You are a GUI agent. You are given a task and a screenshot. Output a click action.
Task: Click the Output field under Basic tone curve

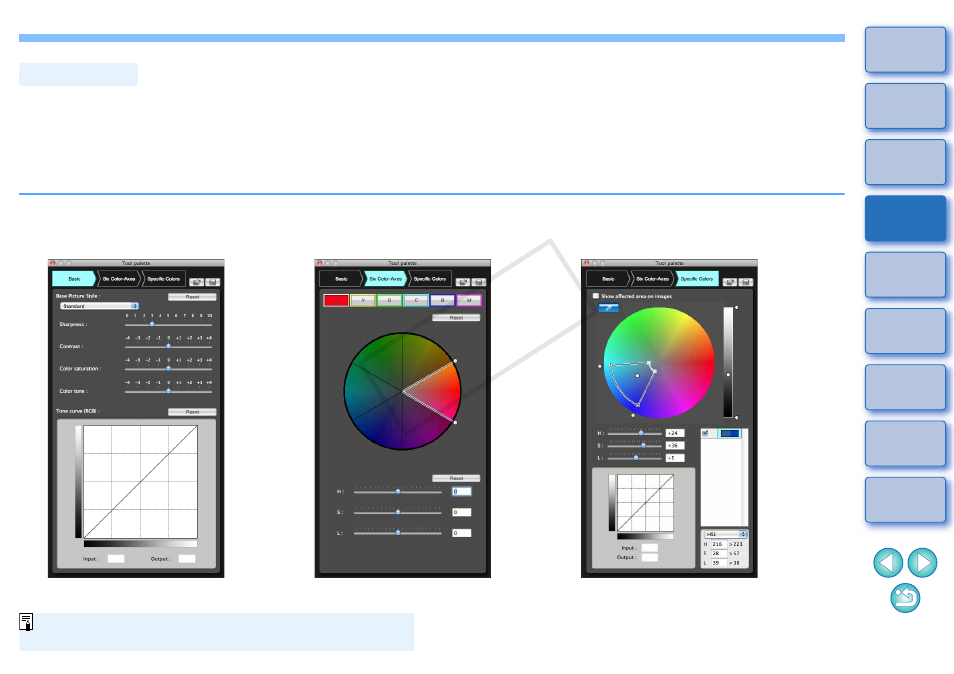coord(187,558)
